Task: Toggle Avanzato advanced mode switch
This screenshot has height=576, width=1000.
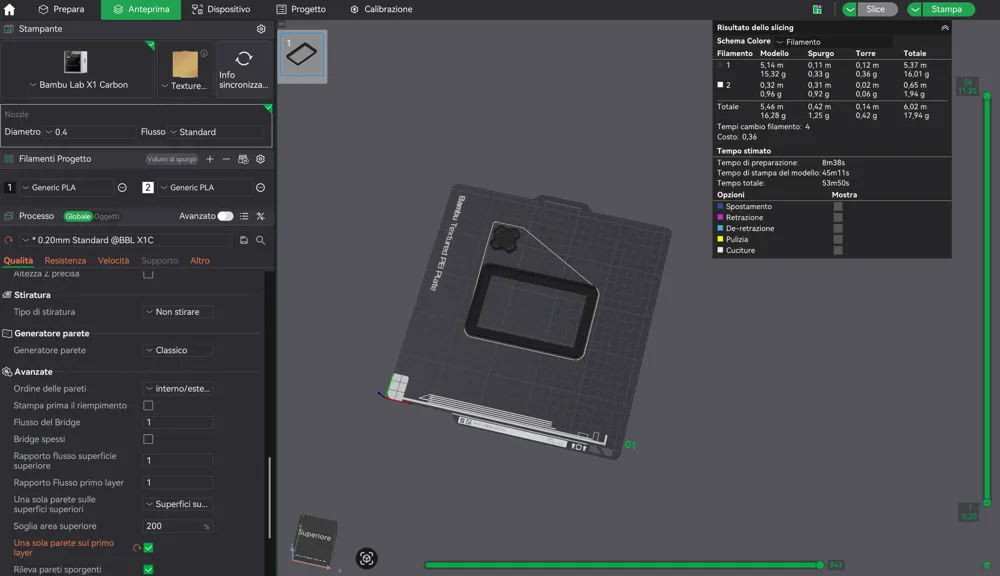Action: [x=225, y=216]
